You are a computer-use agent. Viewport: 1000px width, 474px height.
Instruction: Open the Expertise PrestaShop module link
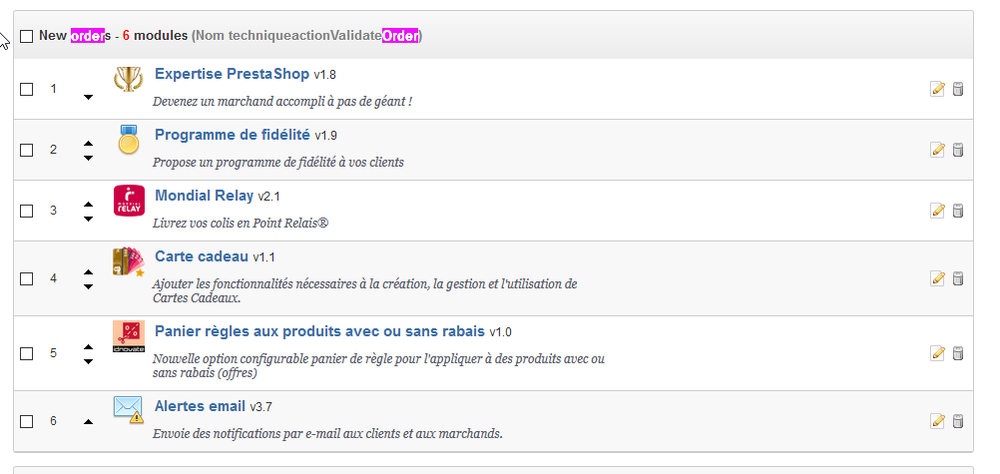click(x=232, y=74)
